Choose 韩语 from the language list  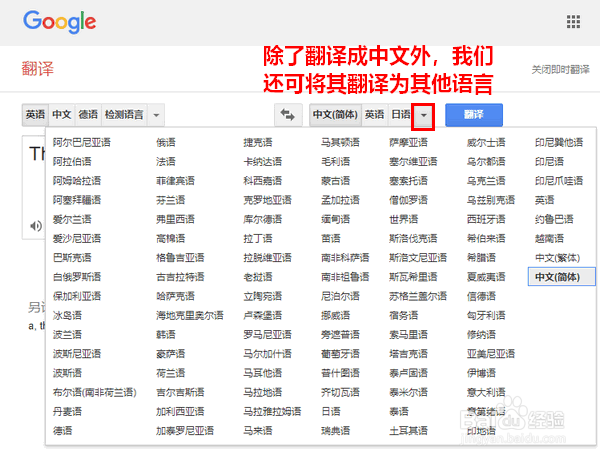166,335
